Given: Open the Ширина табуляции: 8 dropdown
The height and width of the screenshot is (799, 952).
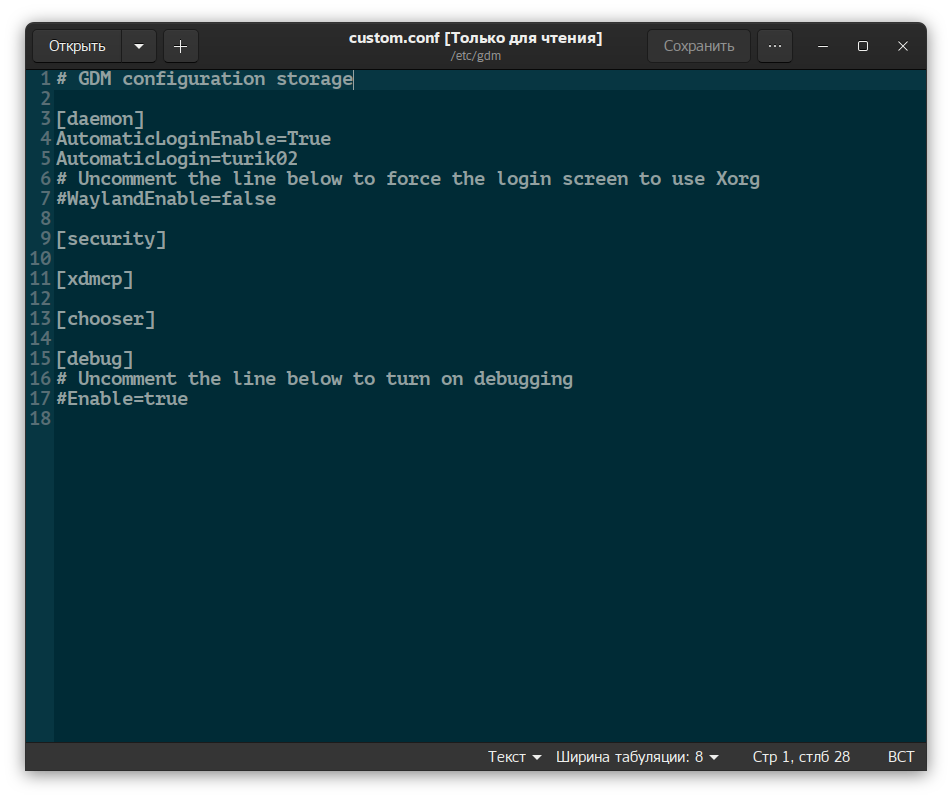Looking at the screenshot, I should pos(637,757).
